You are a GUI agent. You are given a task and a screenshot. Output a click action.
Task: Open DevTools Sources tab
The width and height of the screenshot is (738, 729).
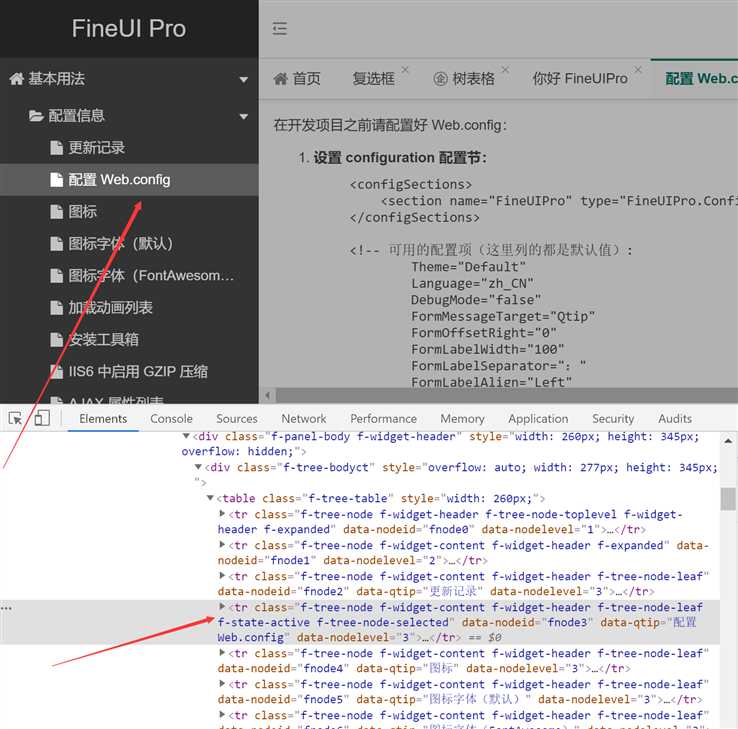pos(237,418)
